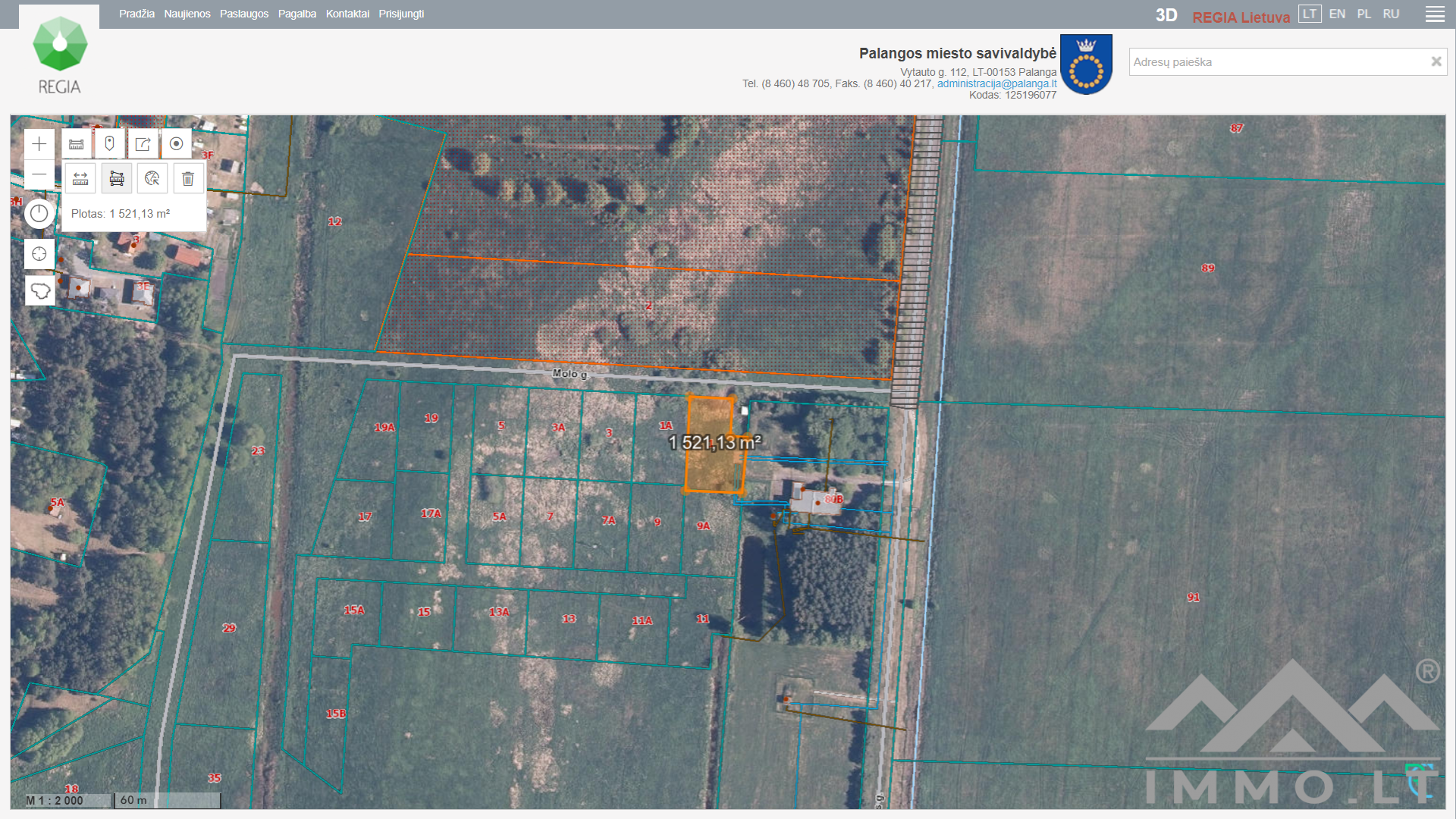Open the hamburger menu
The width and height of the screenshot is (1456, 819).
[x=1435, y=14]
